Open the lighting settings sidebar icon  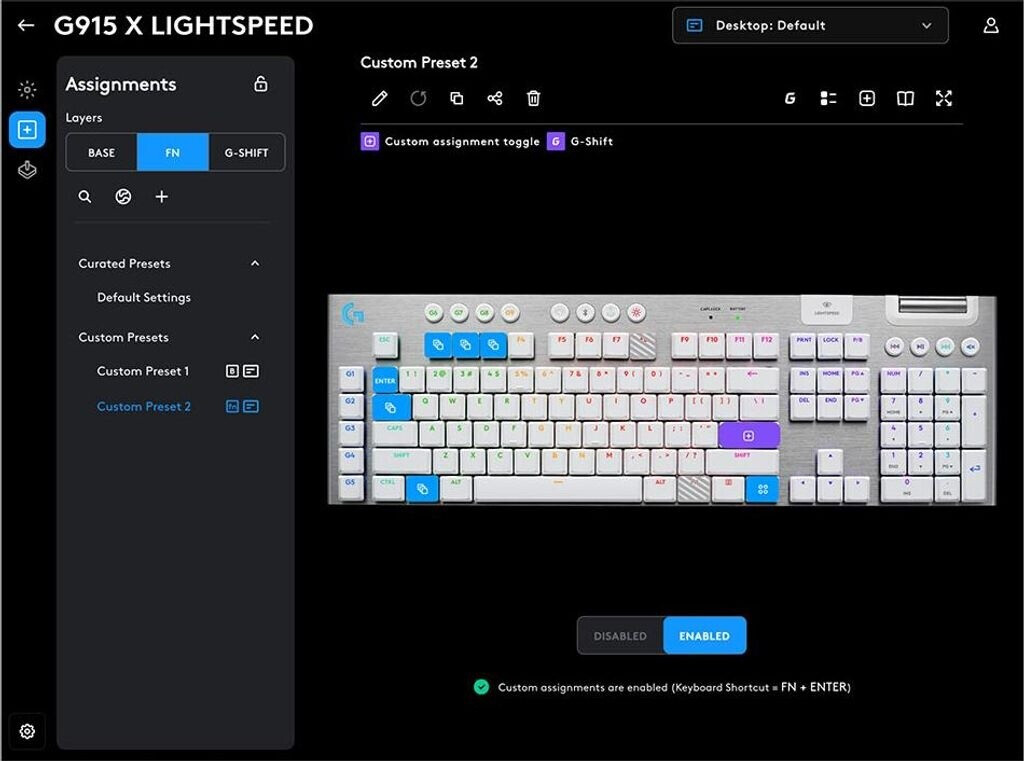(27, 89)
